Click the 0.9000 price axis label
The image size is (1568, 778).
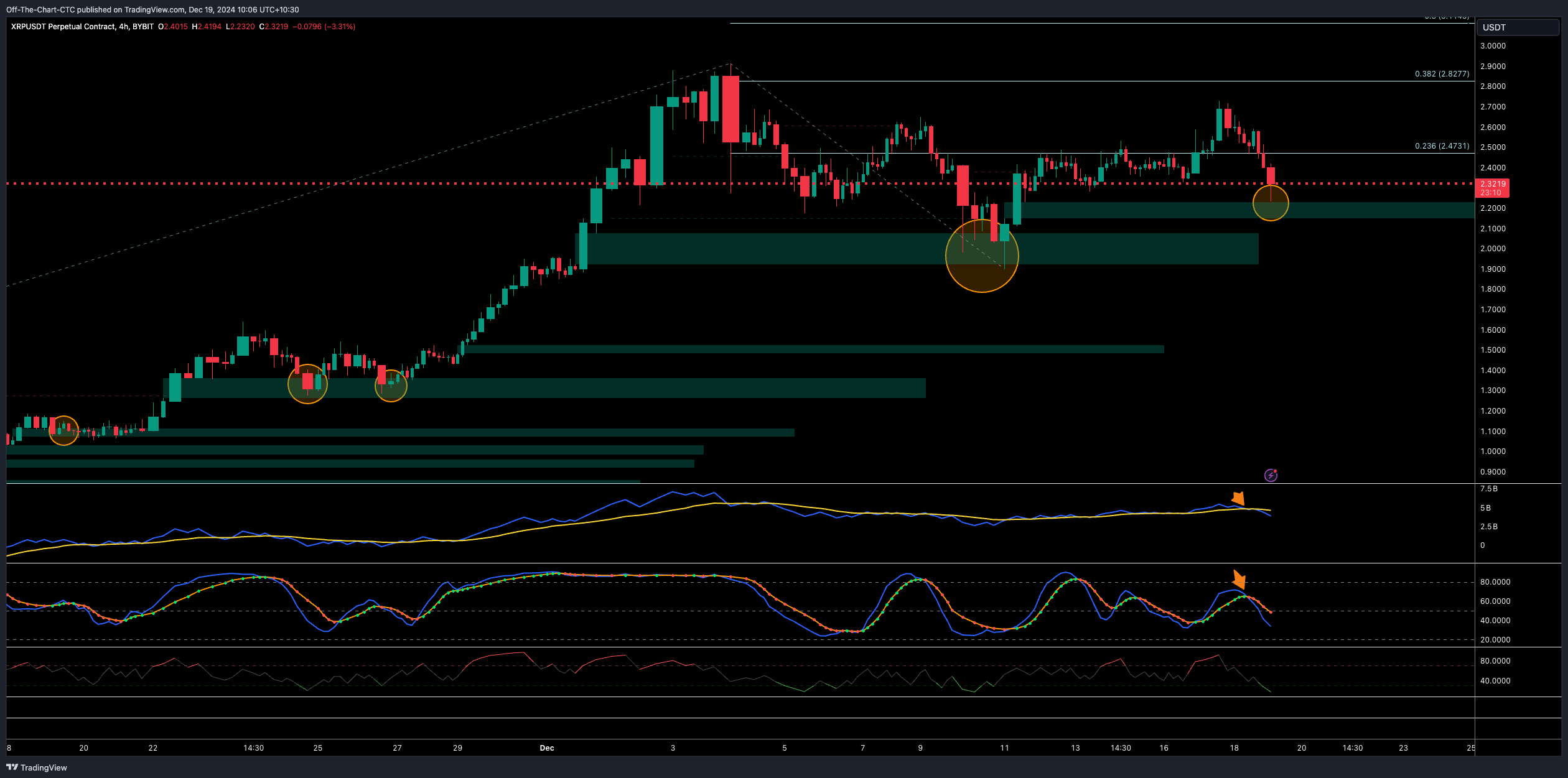1493,472
